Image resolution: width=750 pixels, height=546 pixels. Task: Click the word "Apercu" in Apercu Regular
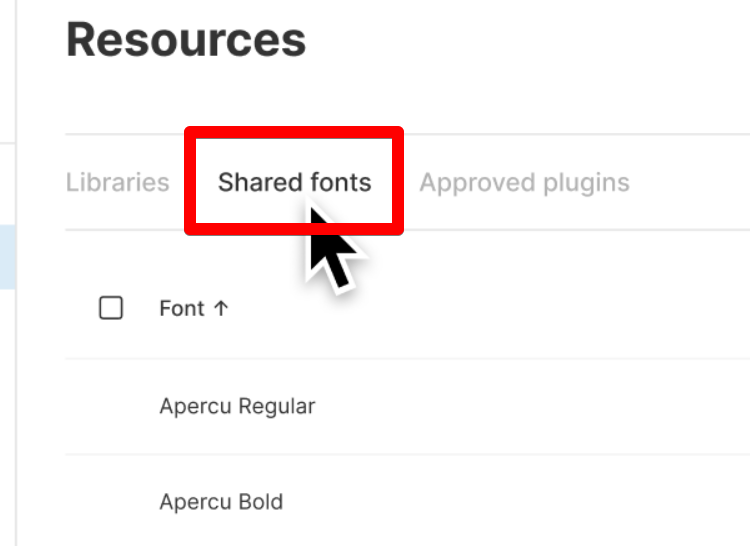click(193, 407)
